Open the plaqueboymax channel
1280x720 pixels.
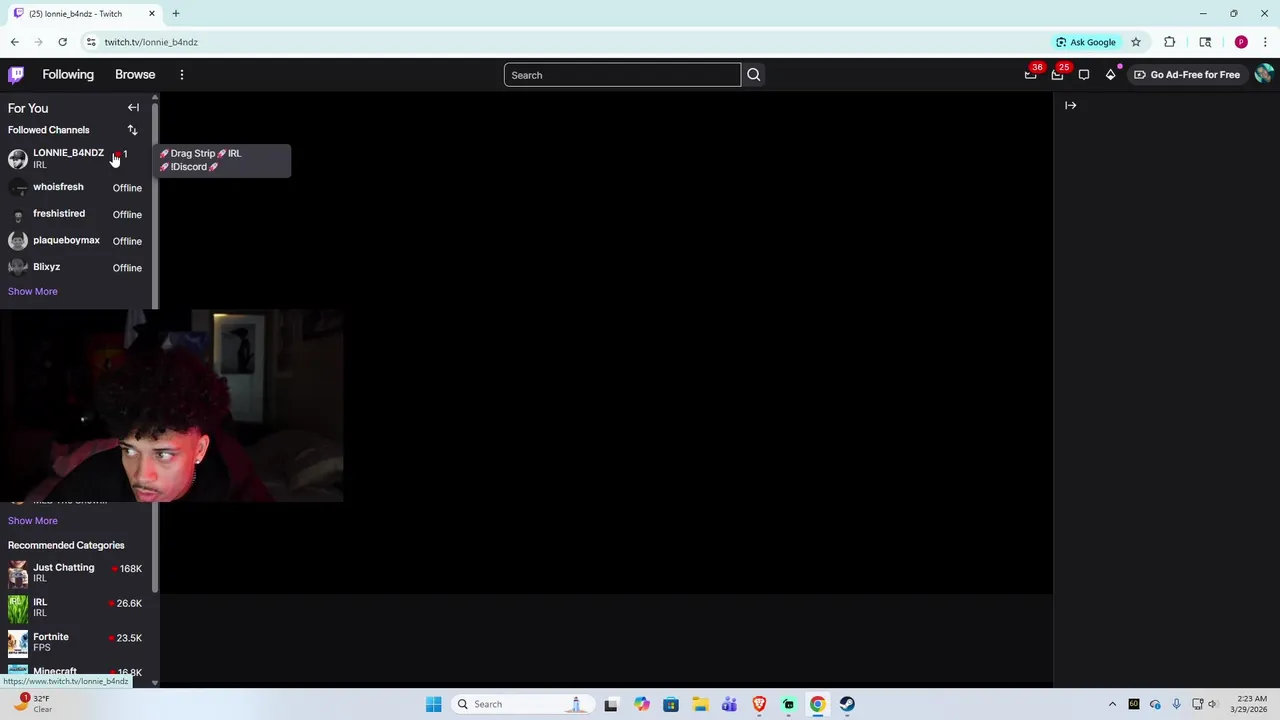tap(77, 241)
